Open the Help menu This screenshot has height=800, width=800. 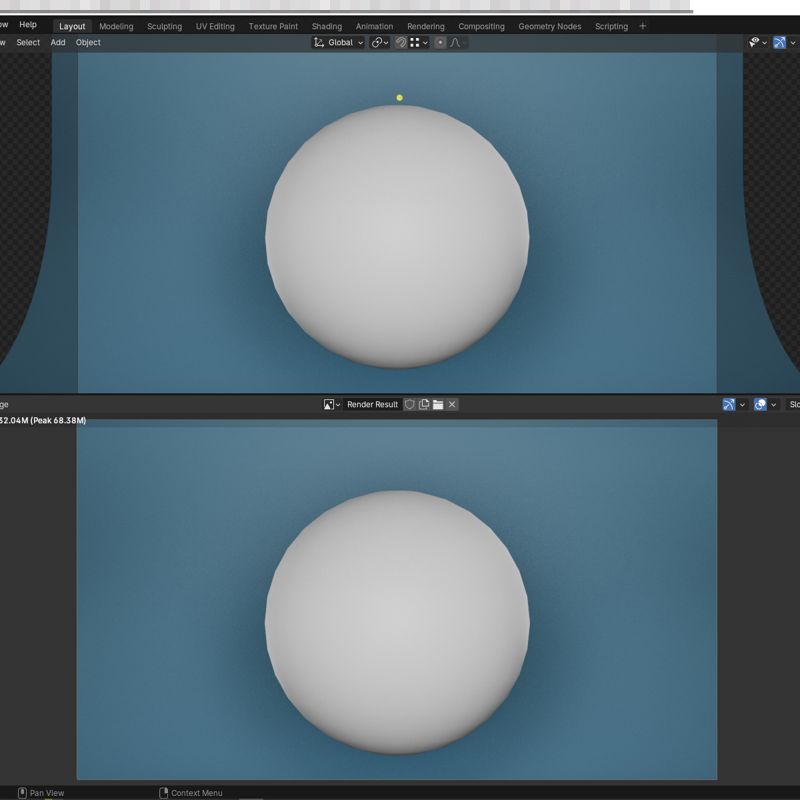point(28,24)
